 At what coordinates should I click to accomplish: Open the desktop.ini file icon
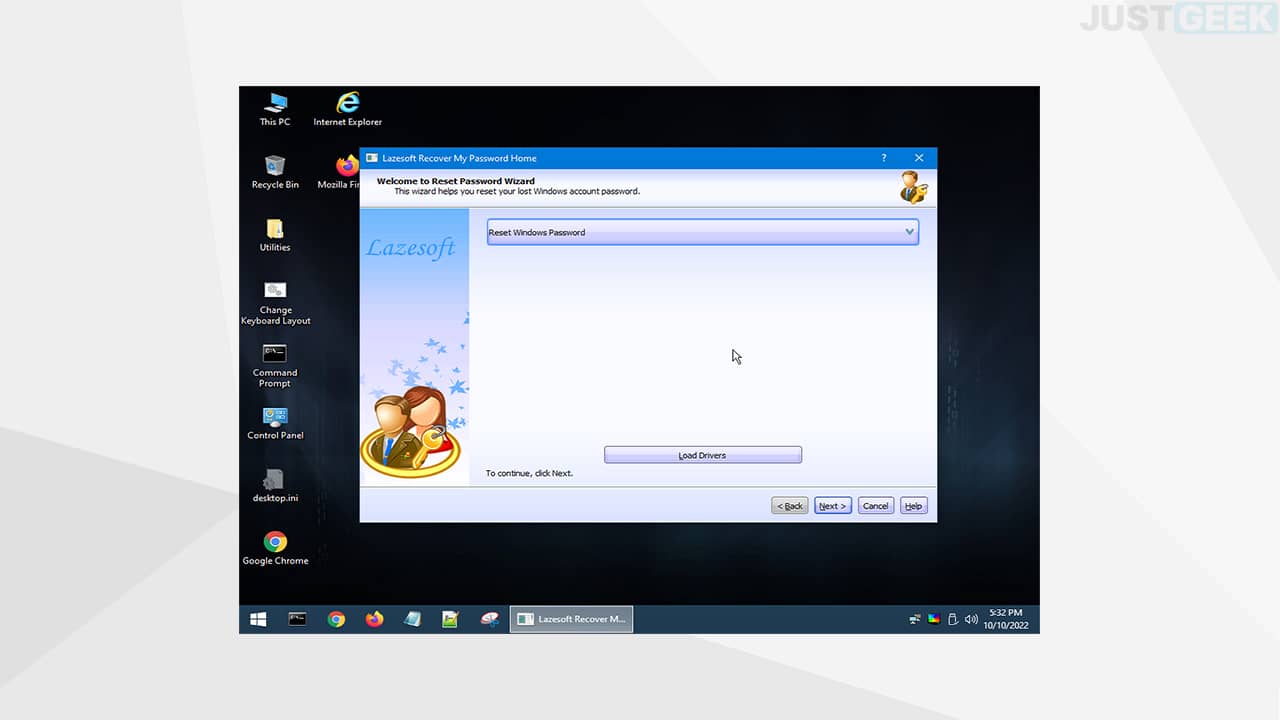[x=275, y=486]
